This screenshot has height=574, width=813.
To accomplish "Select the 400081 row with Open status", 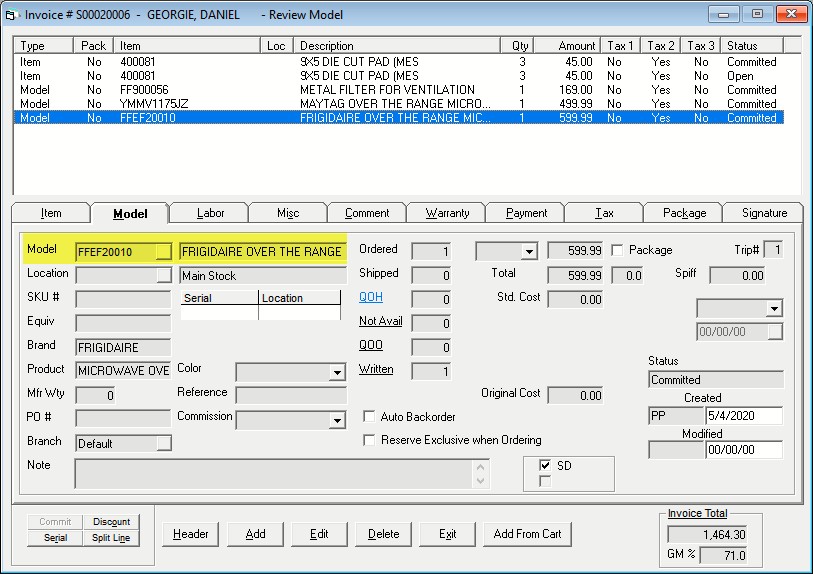I will coord(398,76).
